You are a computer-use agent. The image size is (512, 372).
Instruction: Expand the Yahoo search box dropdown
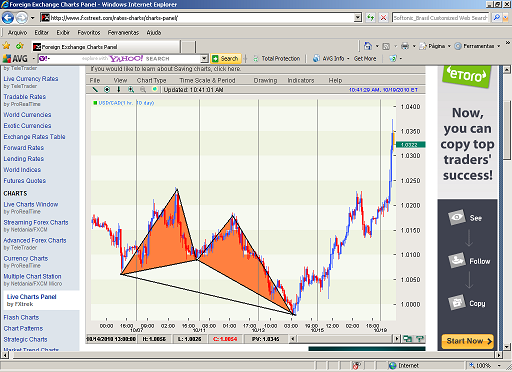[x=204, y=59]
